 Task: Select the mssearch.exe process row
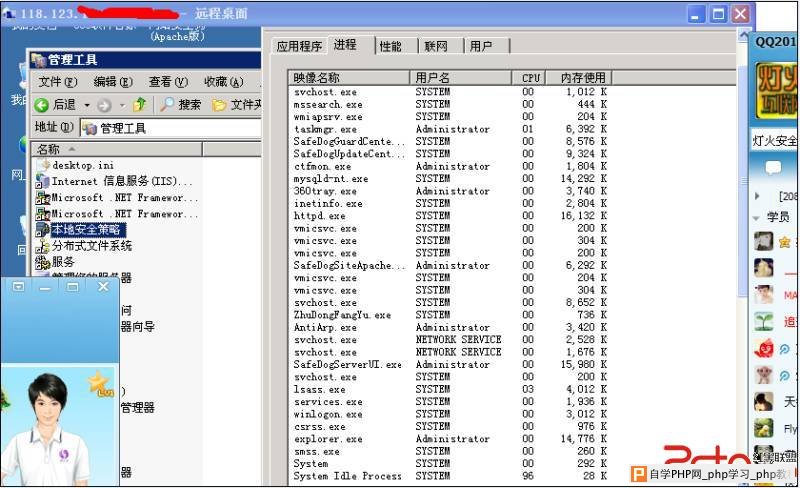[x=450, y=104]
